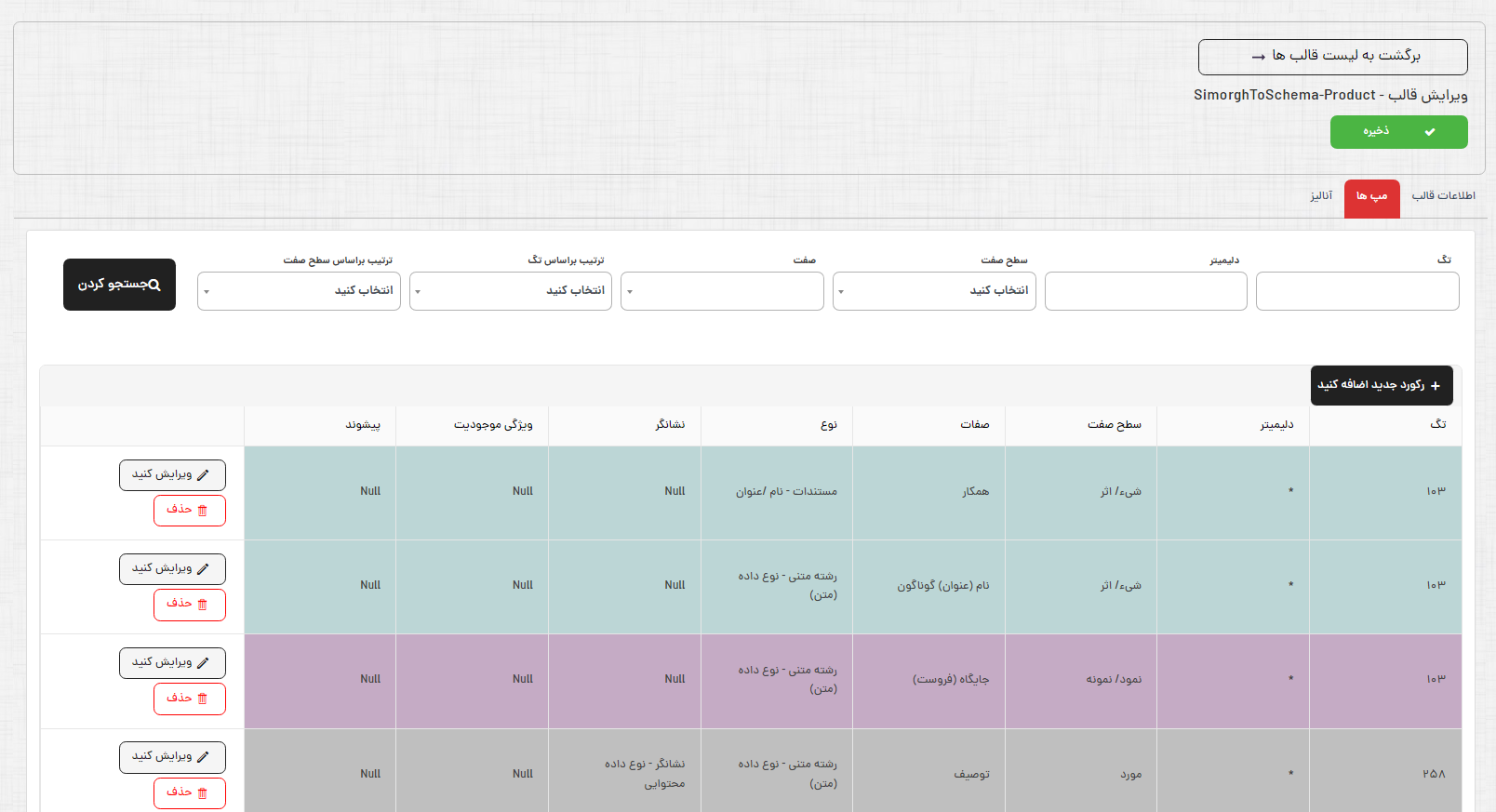Select the مپ ها tab
Image resolution: width=1496 pixels, height=812 pixels.
point(1371,198)
